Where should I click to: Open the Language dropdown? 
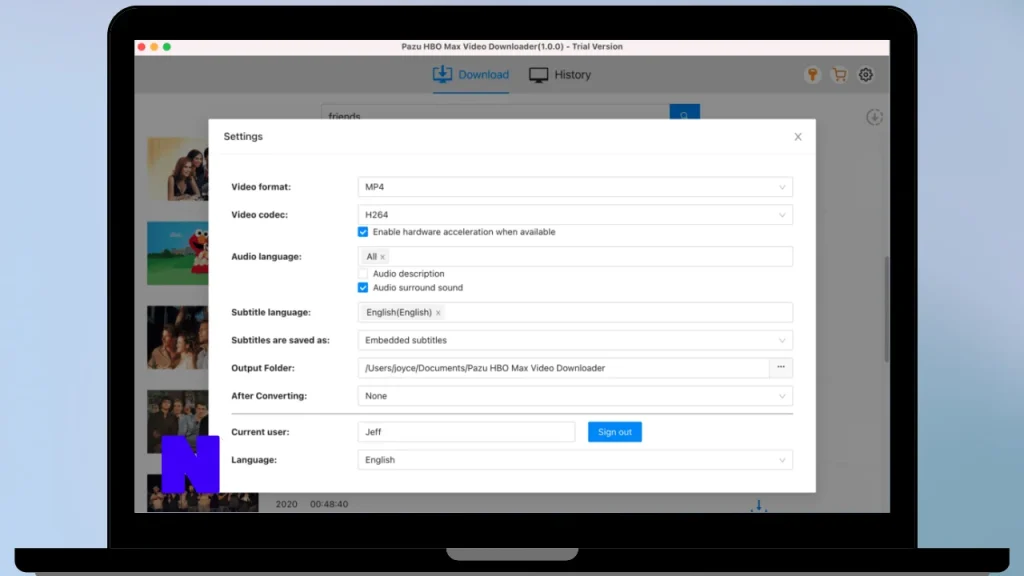575,460
